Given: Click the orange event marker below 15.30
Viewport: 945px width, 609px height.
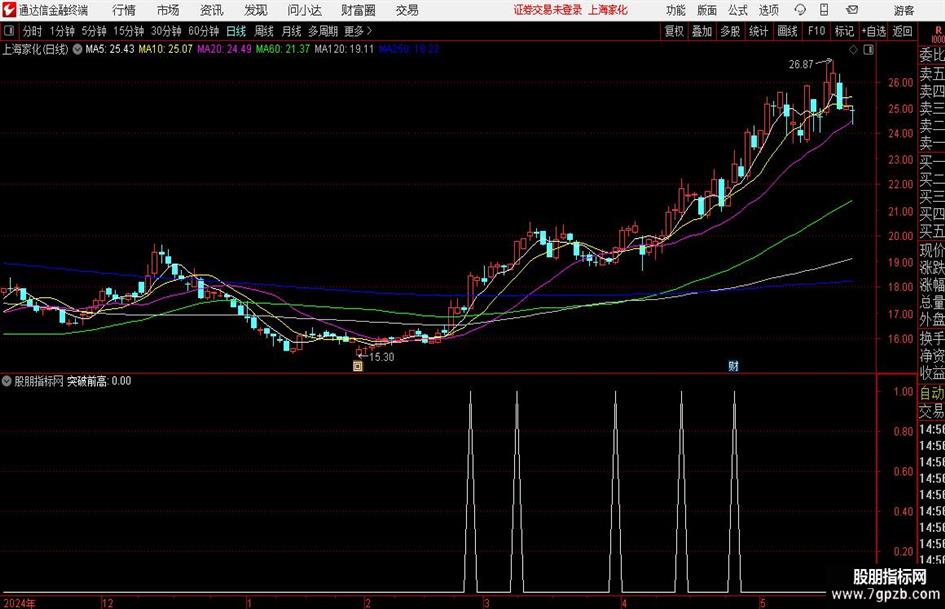Looking at the screenshot, I should 358,366.
